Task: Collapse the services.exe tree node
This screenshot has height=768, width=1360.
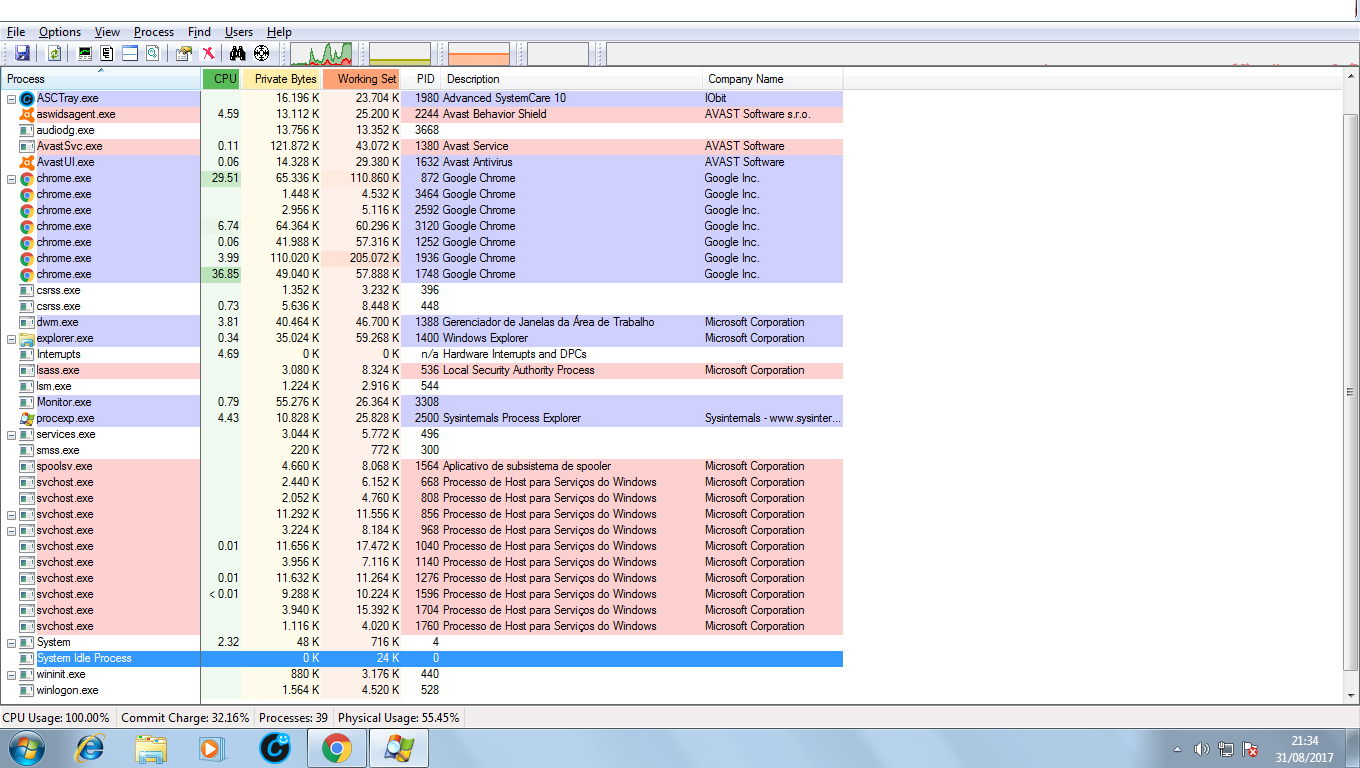Action: (x=11, y=434)
